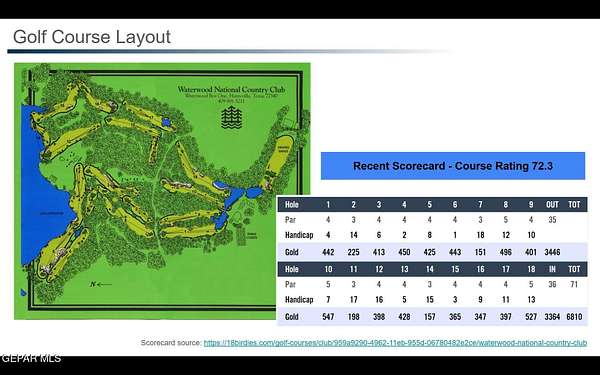Click the Waterwood tree-and-waves logo
This screenshot has width=600, height=375.
(x=232, y=117)
